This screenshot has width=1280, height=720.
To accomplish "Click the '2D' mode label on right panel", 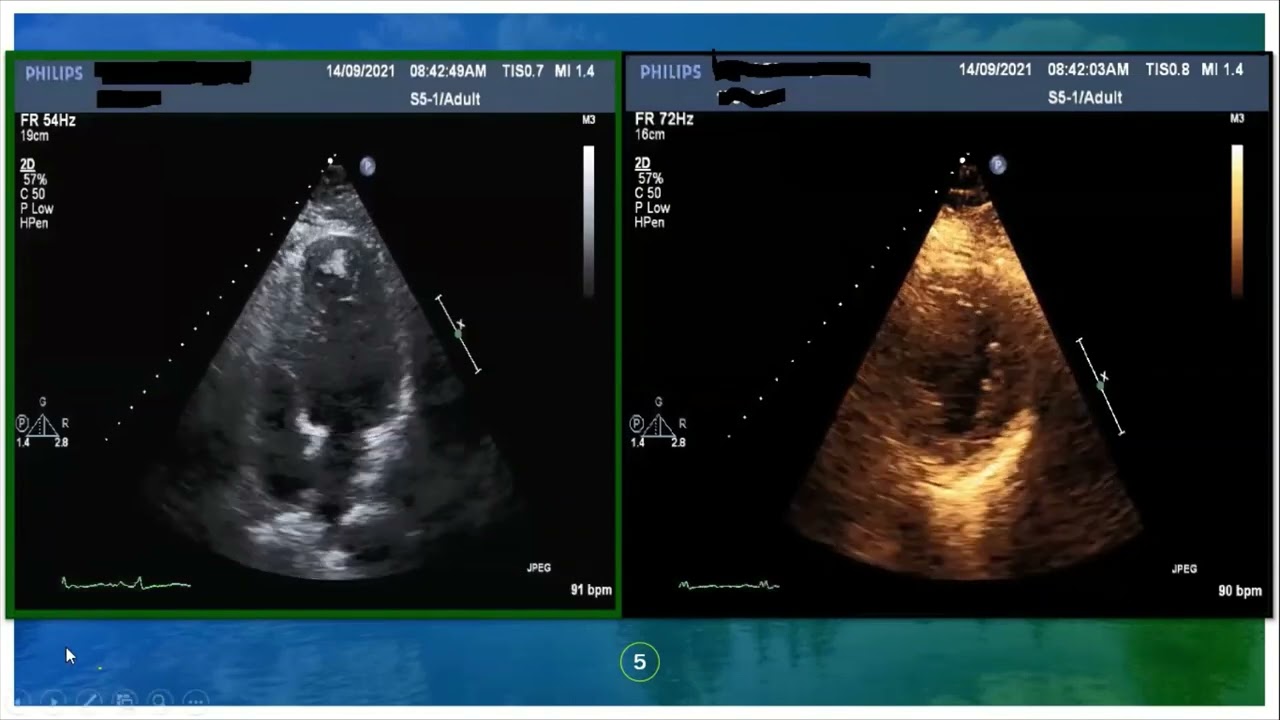I will (x=642, y=163).
